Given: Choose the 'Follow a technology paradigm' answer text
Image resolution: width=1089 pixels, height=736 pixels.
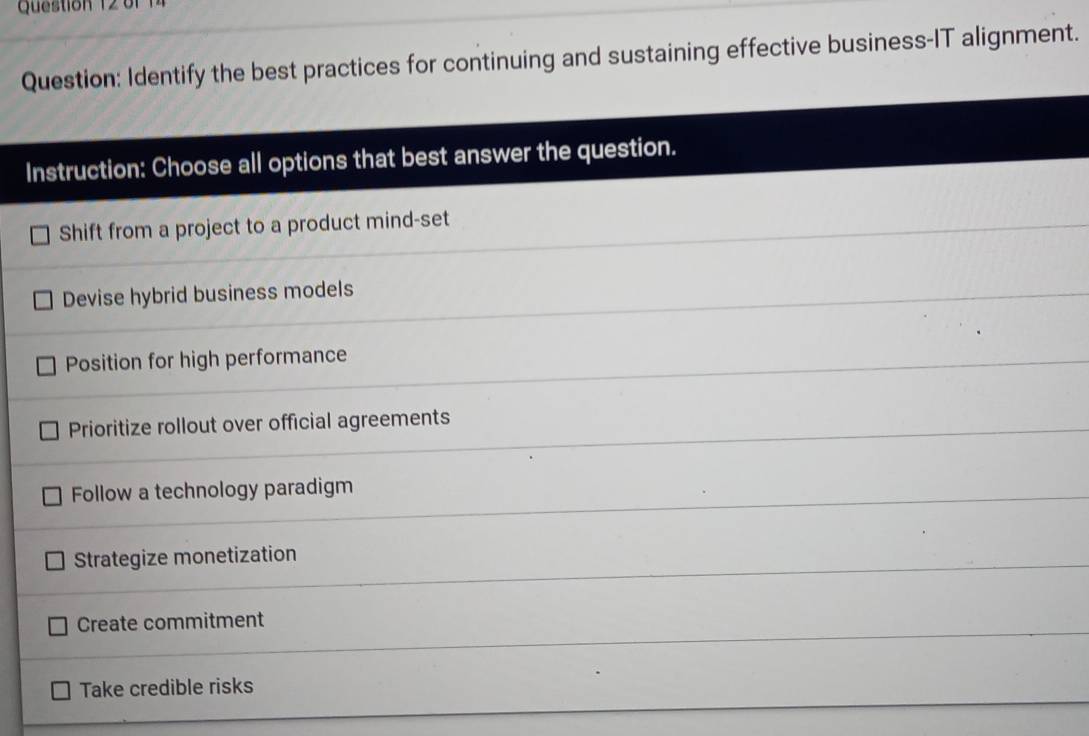Looking at the screenshot, I should [212, 490].
